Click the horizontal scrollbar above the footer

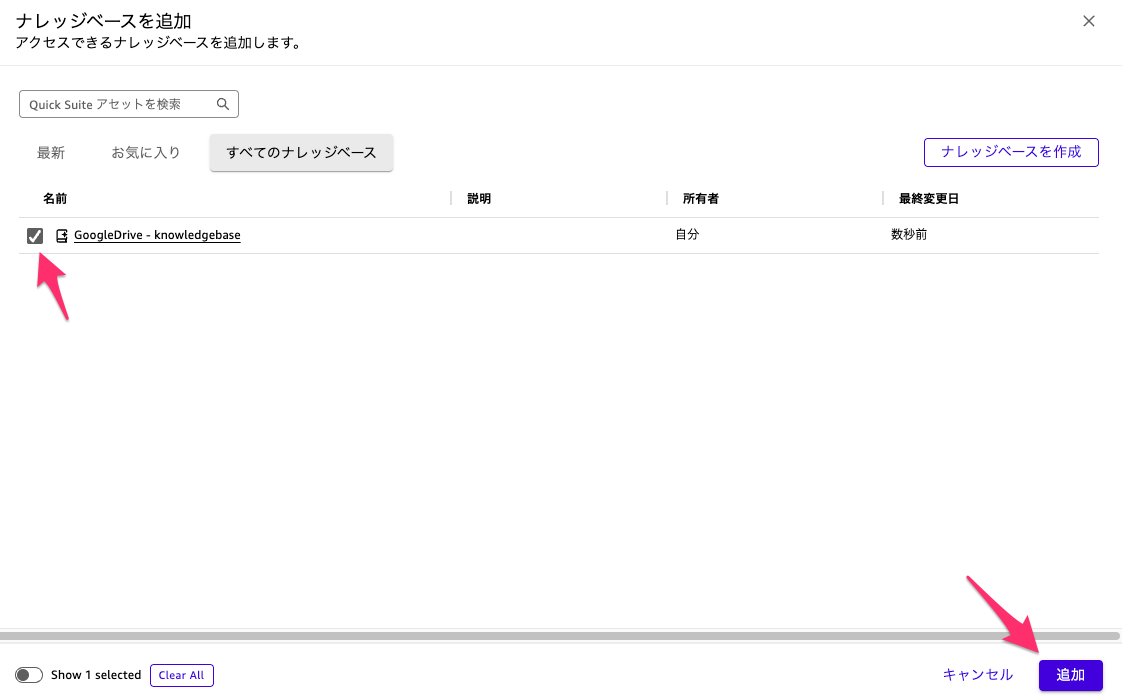[560, 636]
